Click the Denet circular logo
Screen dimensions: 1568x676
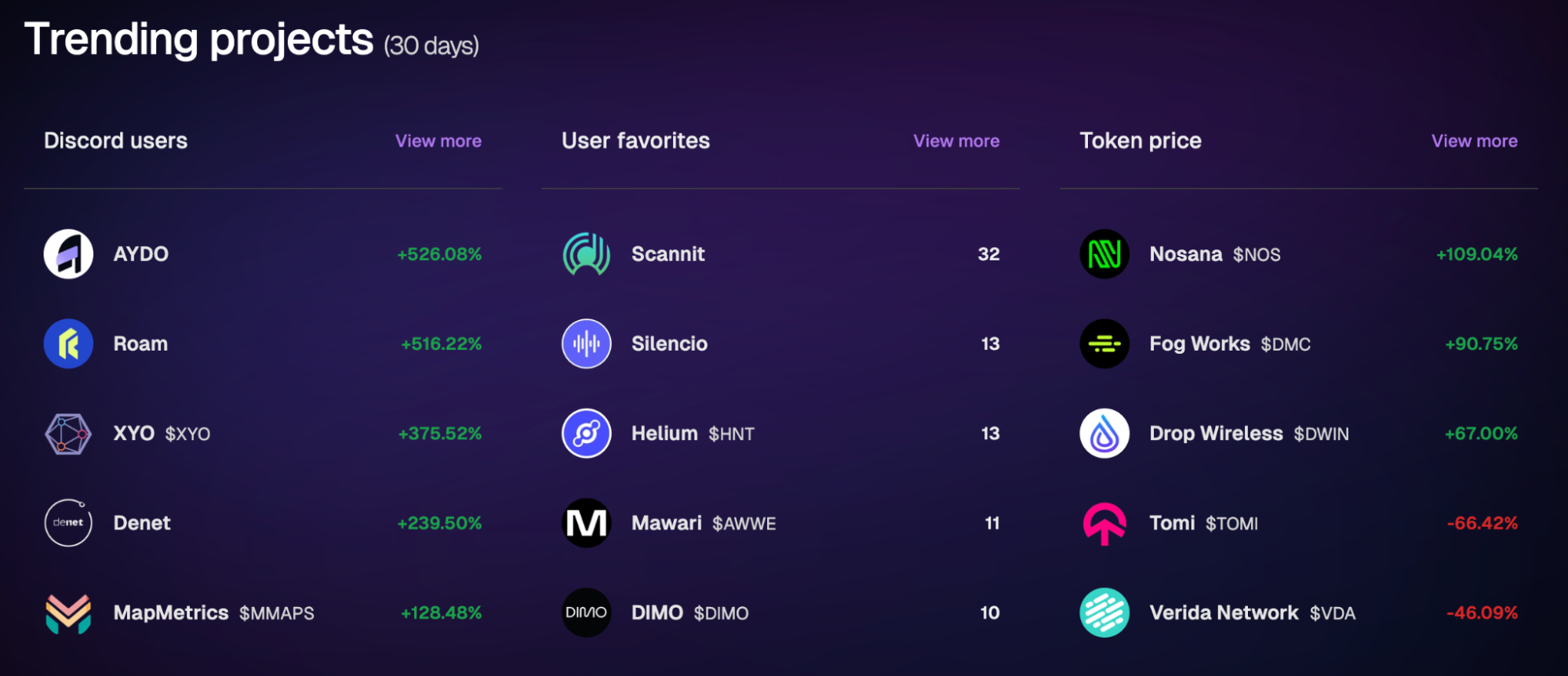tap(68, 523)
